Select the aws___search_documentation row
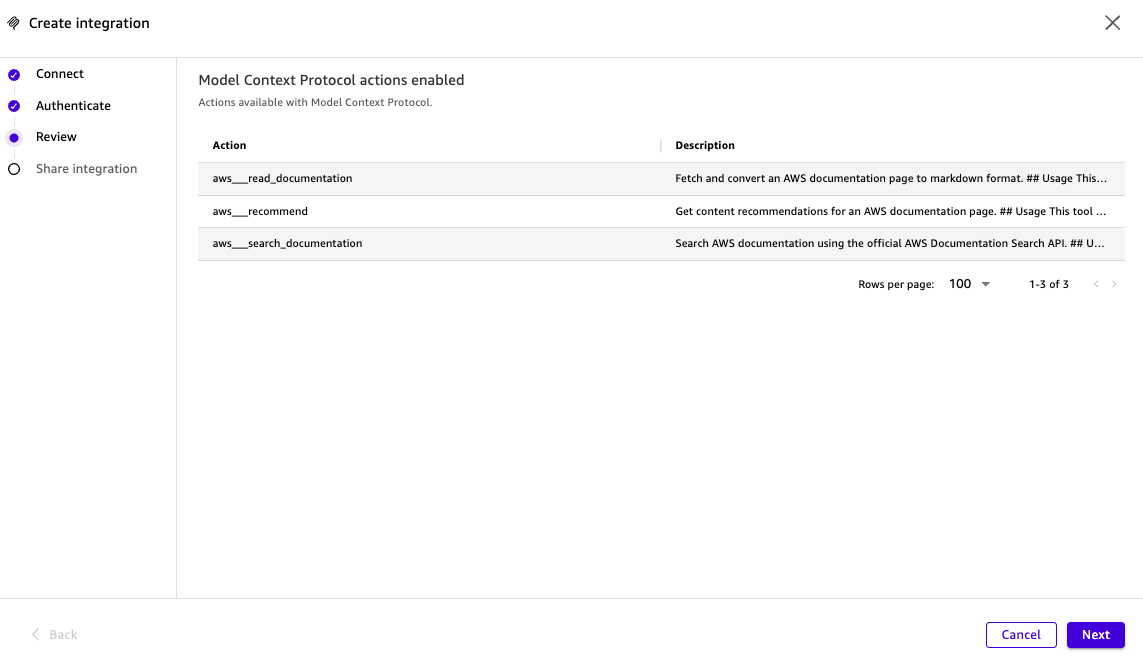This screenshot has height=663, width=1143. point(288,244)
